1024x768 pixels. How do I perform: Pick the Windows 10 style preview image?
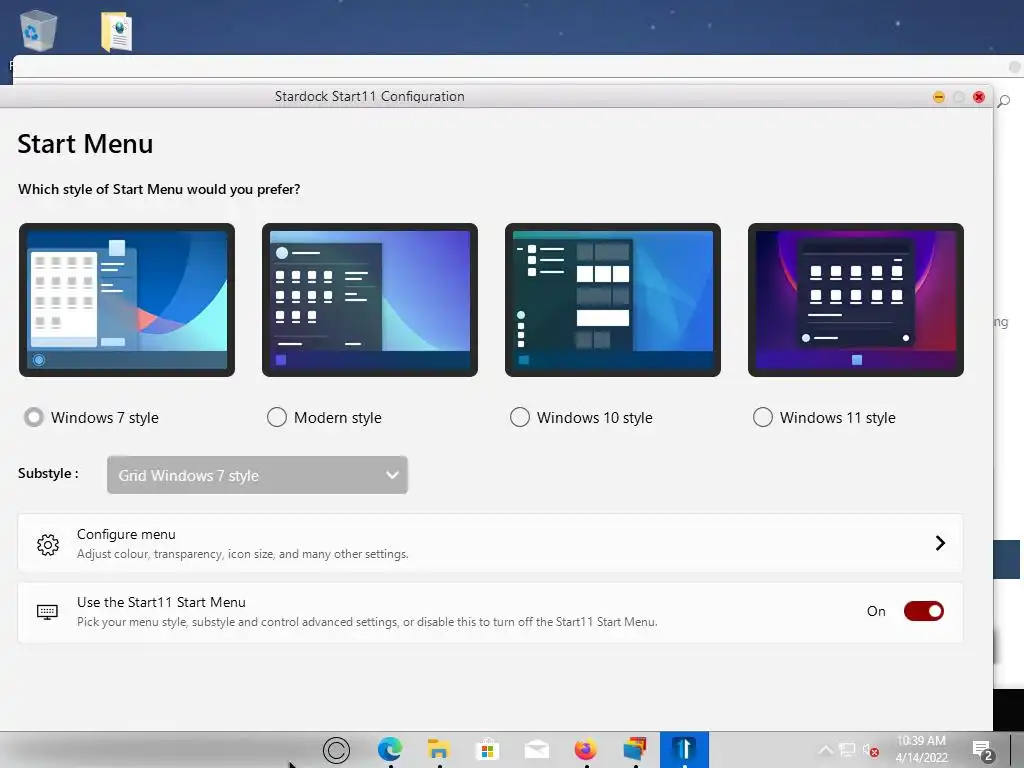(613, 300)
